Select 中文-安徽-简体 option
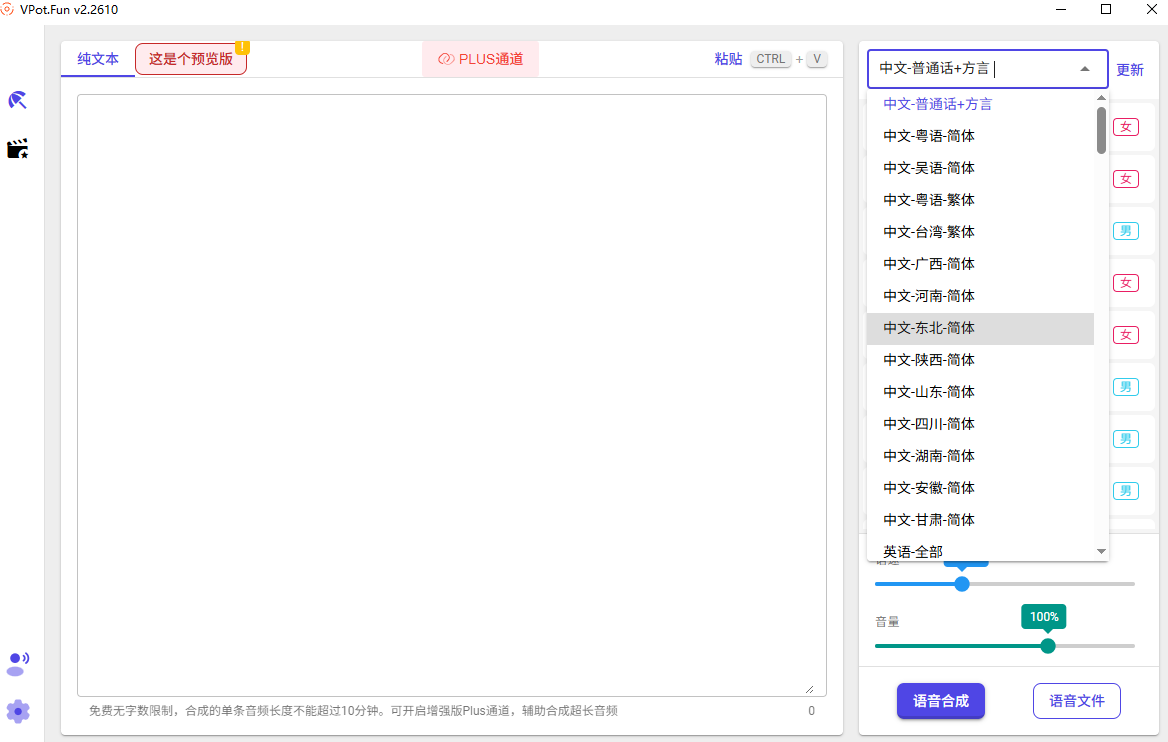 [x=980, y=489]
